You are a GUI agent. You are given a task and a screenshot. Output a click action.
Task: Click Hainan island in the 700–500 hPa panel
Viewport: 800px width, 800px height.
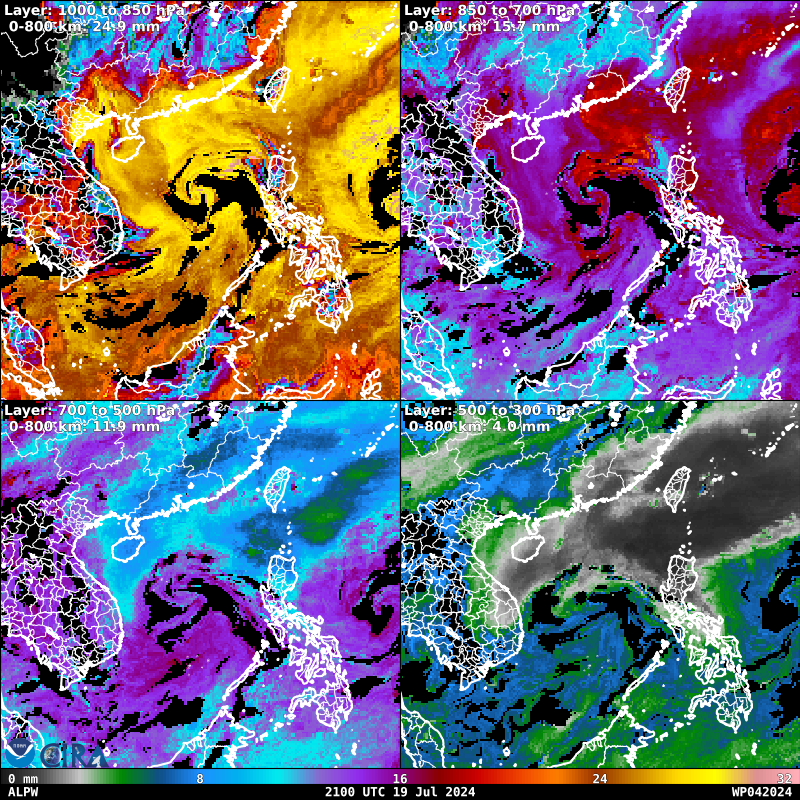coord(127,547)
